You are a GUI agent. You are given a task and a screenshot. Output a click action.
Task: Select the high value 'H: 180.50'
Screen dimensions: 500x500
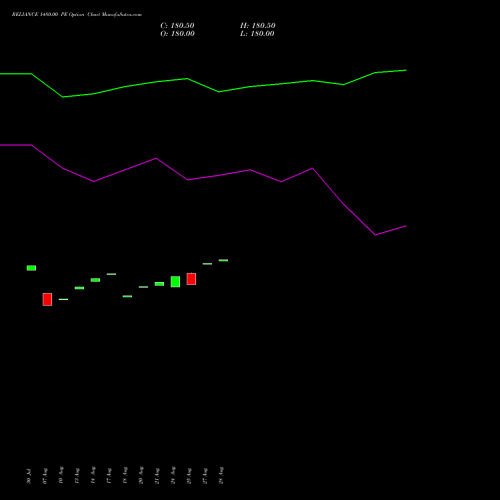pos(258,26)
